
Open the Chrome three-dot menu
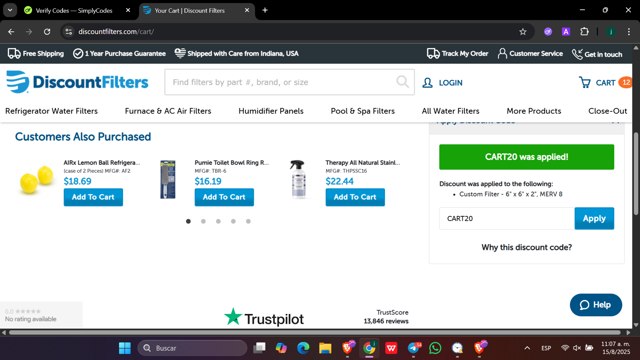click(x=629, y=31)
